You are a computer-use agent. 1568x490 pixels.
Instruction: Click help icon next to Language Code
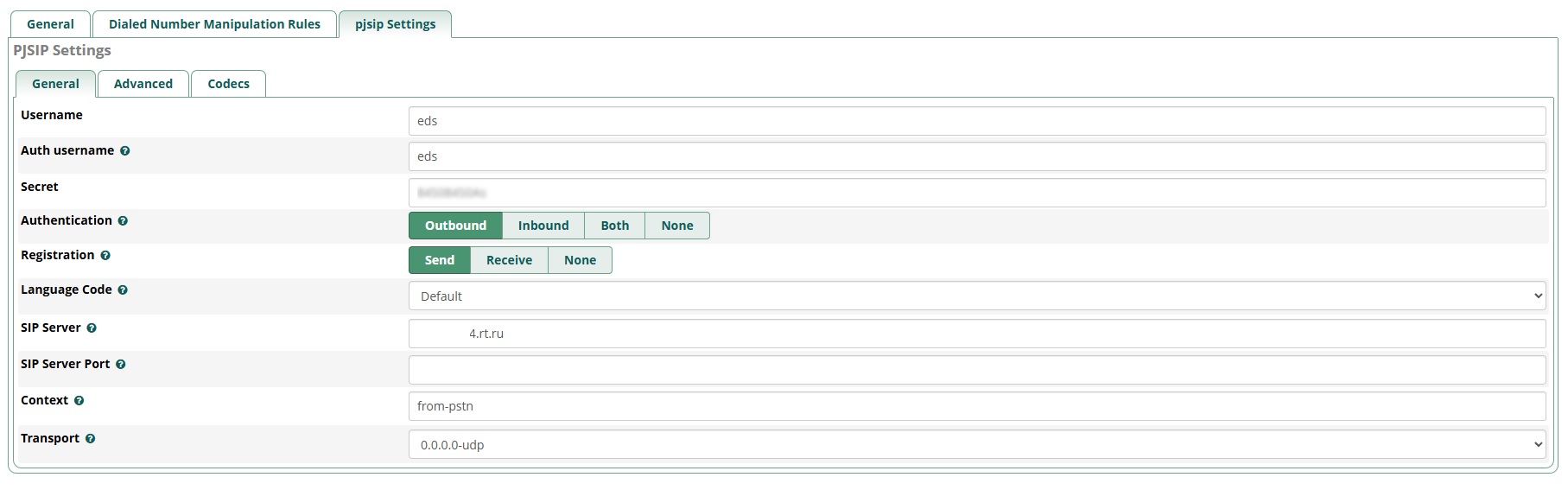(123, 290)
